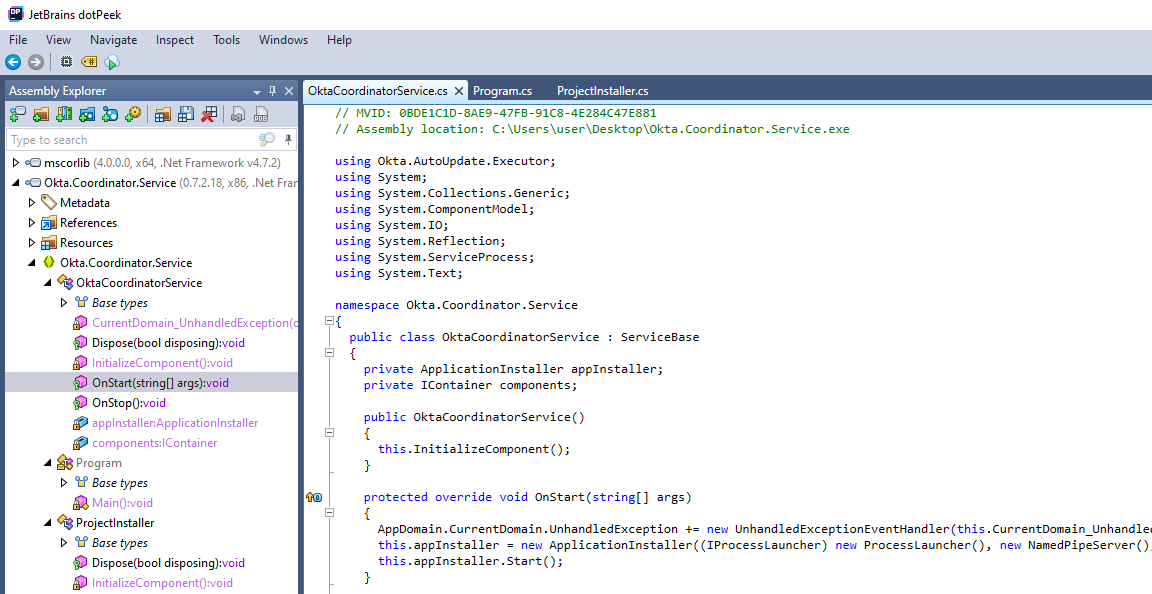Expand the mscorlib assembly node

click(x=15, y=162)
